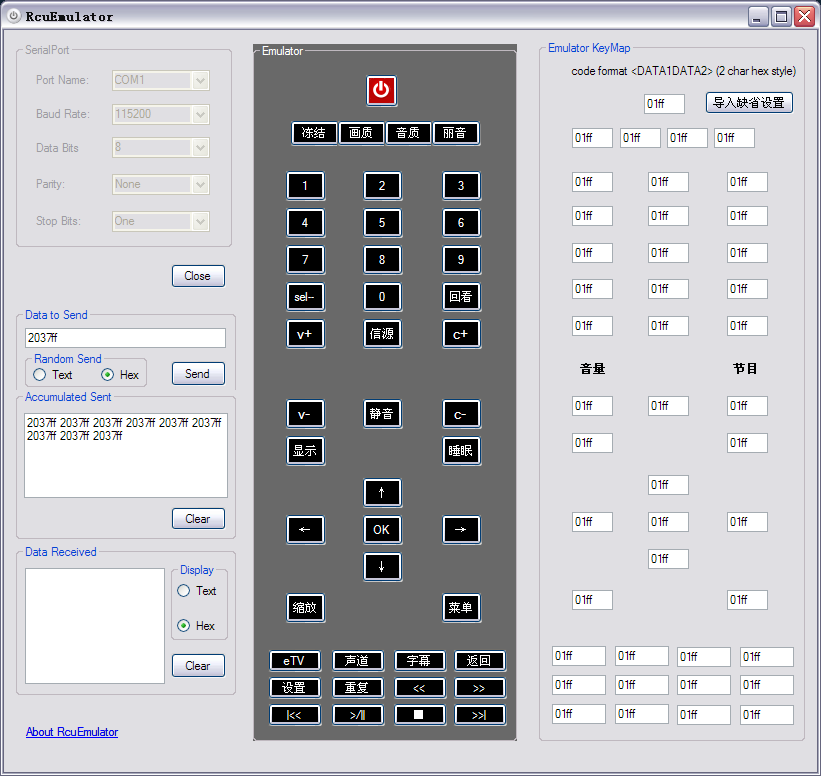Tap the 字幕 subtitle key

(419, 661)
